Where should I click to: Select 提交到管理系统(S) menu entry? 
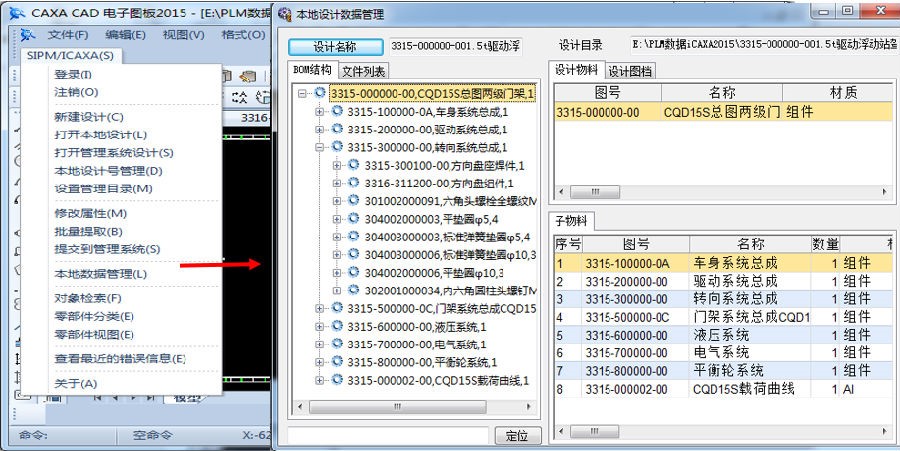click(107, 249)
